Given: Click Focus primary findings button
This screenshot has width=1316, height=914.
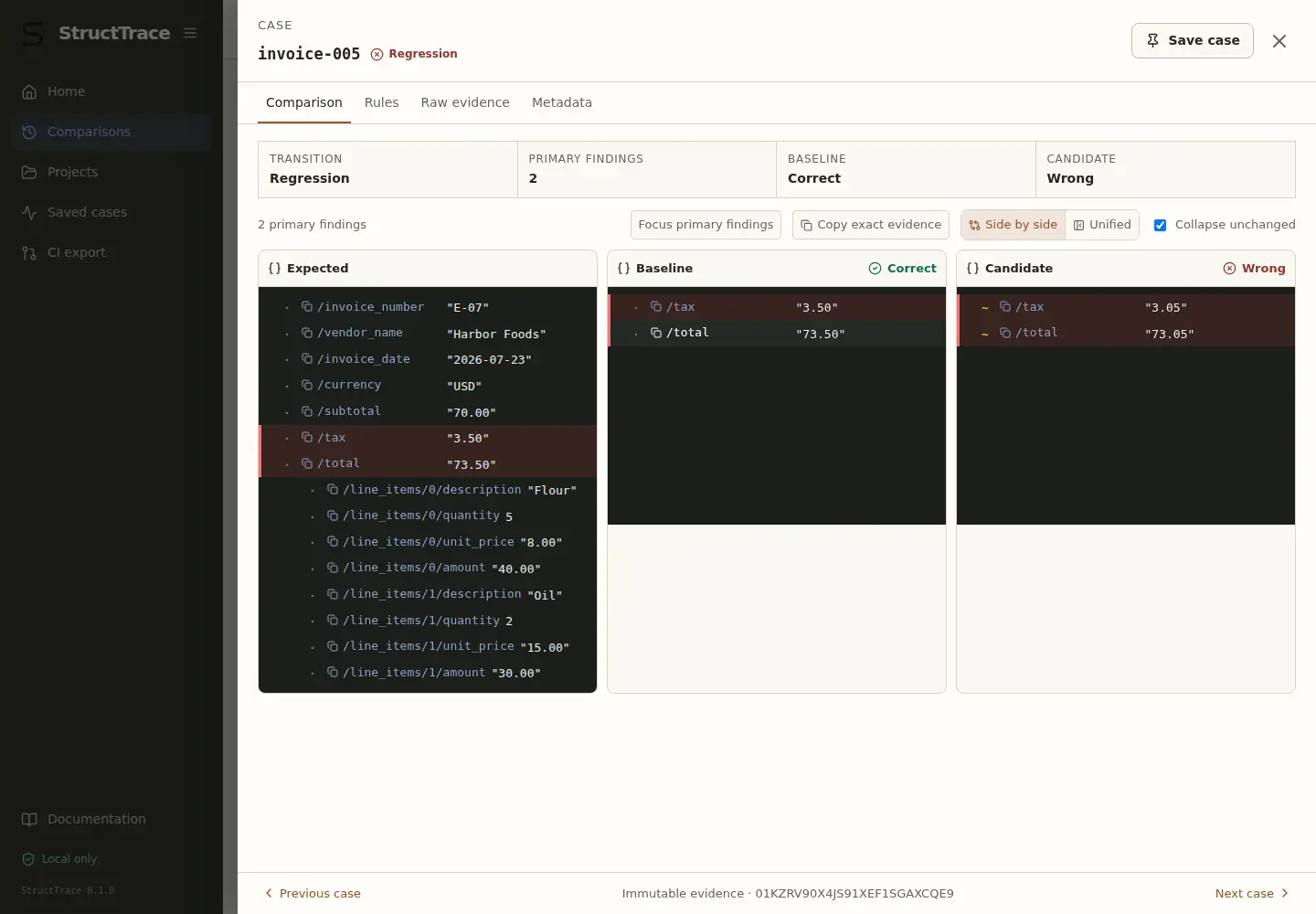Looking at the screenshot, I should pyautogui.click(x=706, y=225).
